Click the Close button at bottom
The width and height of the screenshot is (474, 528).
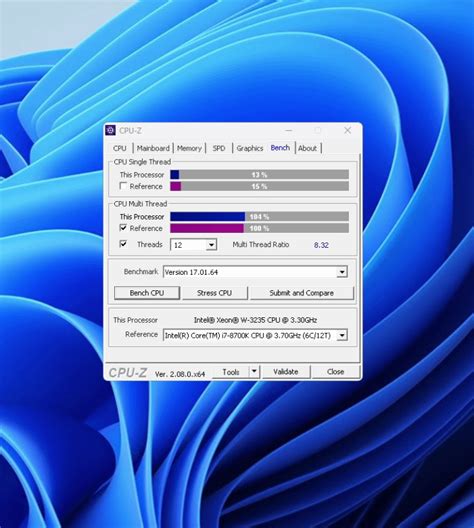(336, 372)
